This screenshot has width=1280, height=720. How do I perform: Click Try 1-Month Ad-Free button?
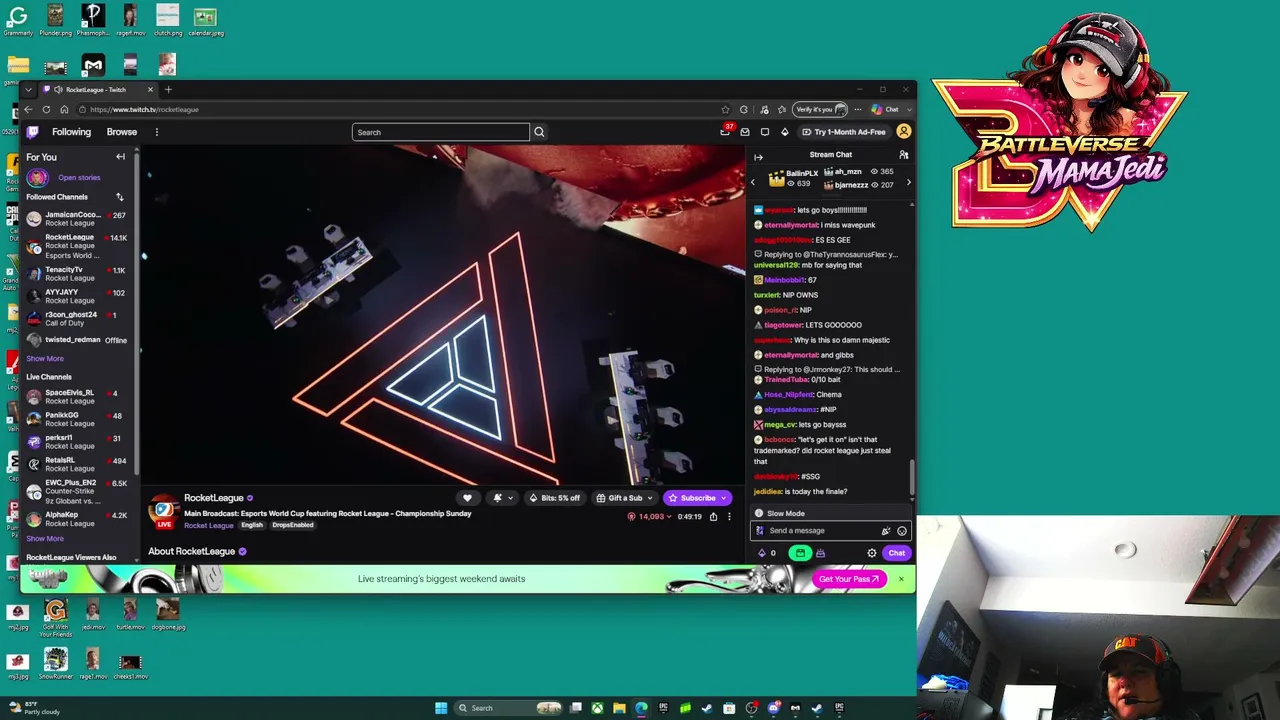point(843,132)
